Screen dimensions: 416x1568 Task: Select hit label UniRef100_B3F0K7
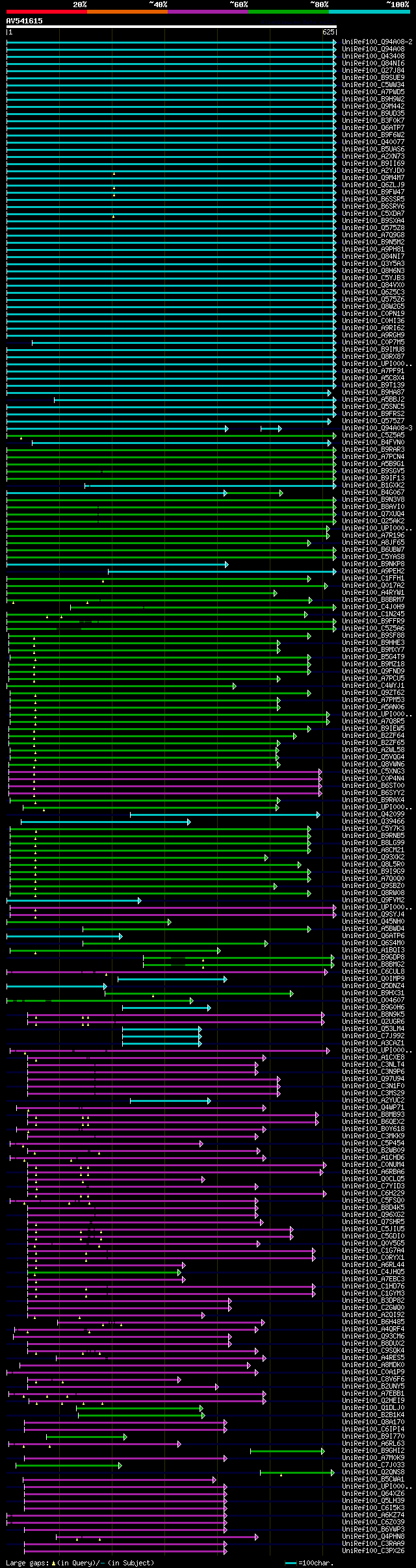click(373, 120)
